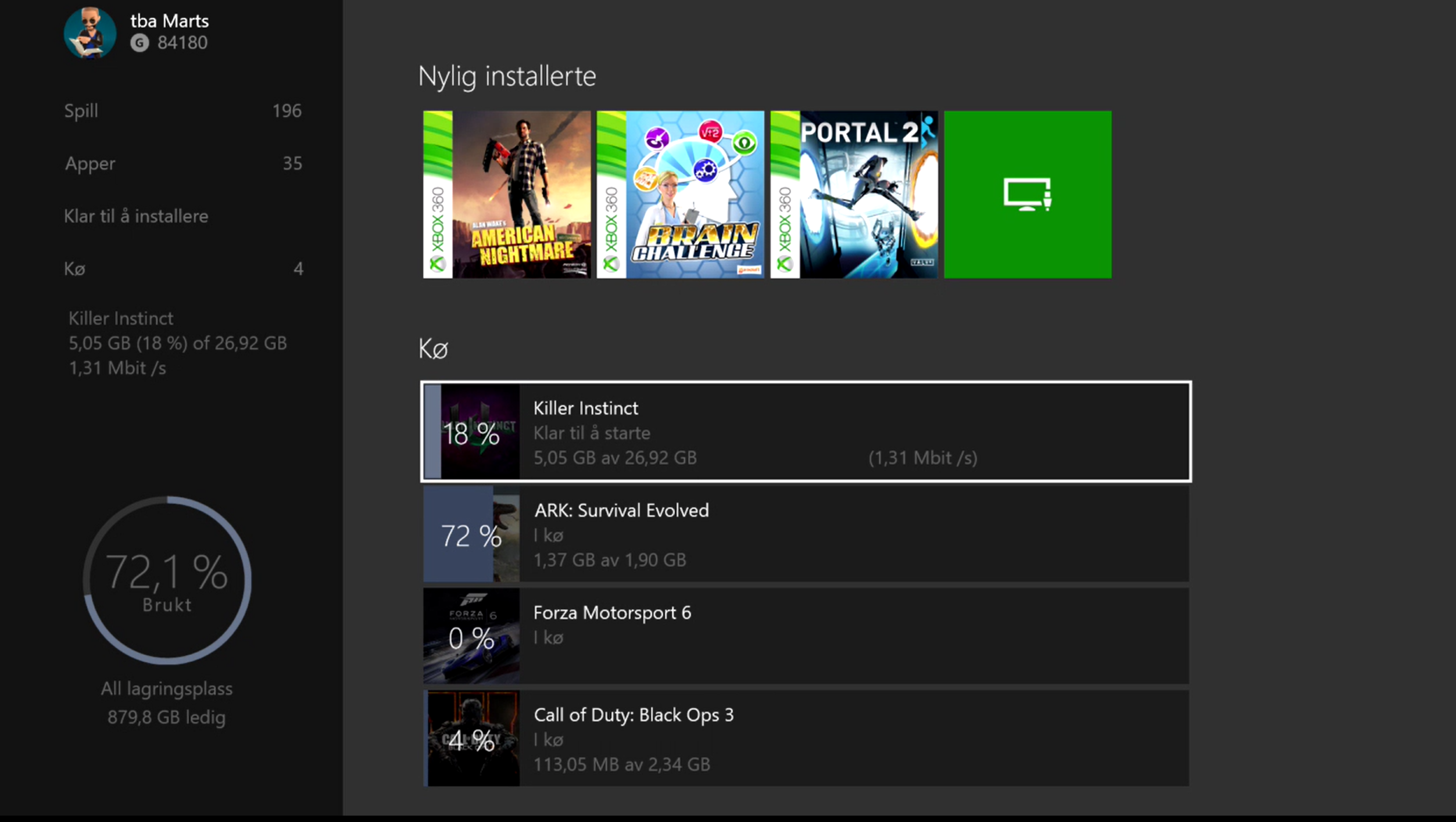Select the ARK: Survival Evolved queue row

806,534
